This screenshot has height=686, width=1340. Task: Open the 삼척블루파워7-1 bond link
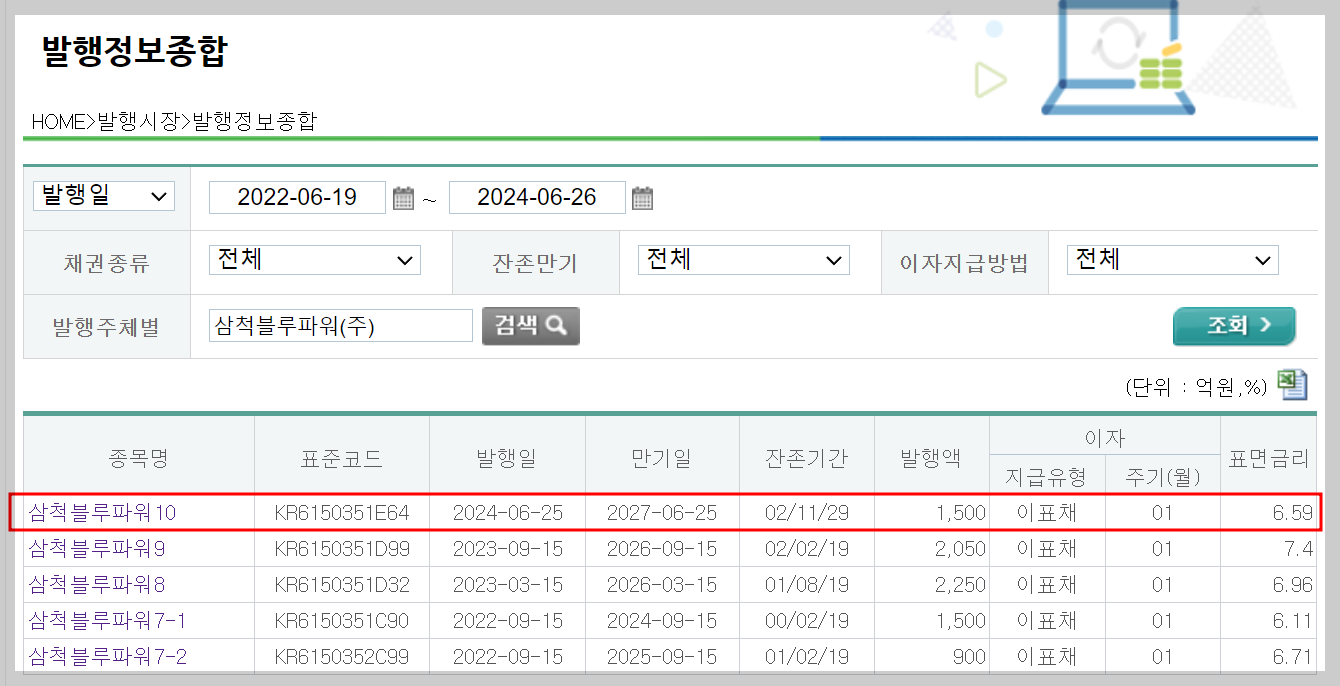point(107,621)
